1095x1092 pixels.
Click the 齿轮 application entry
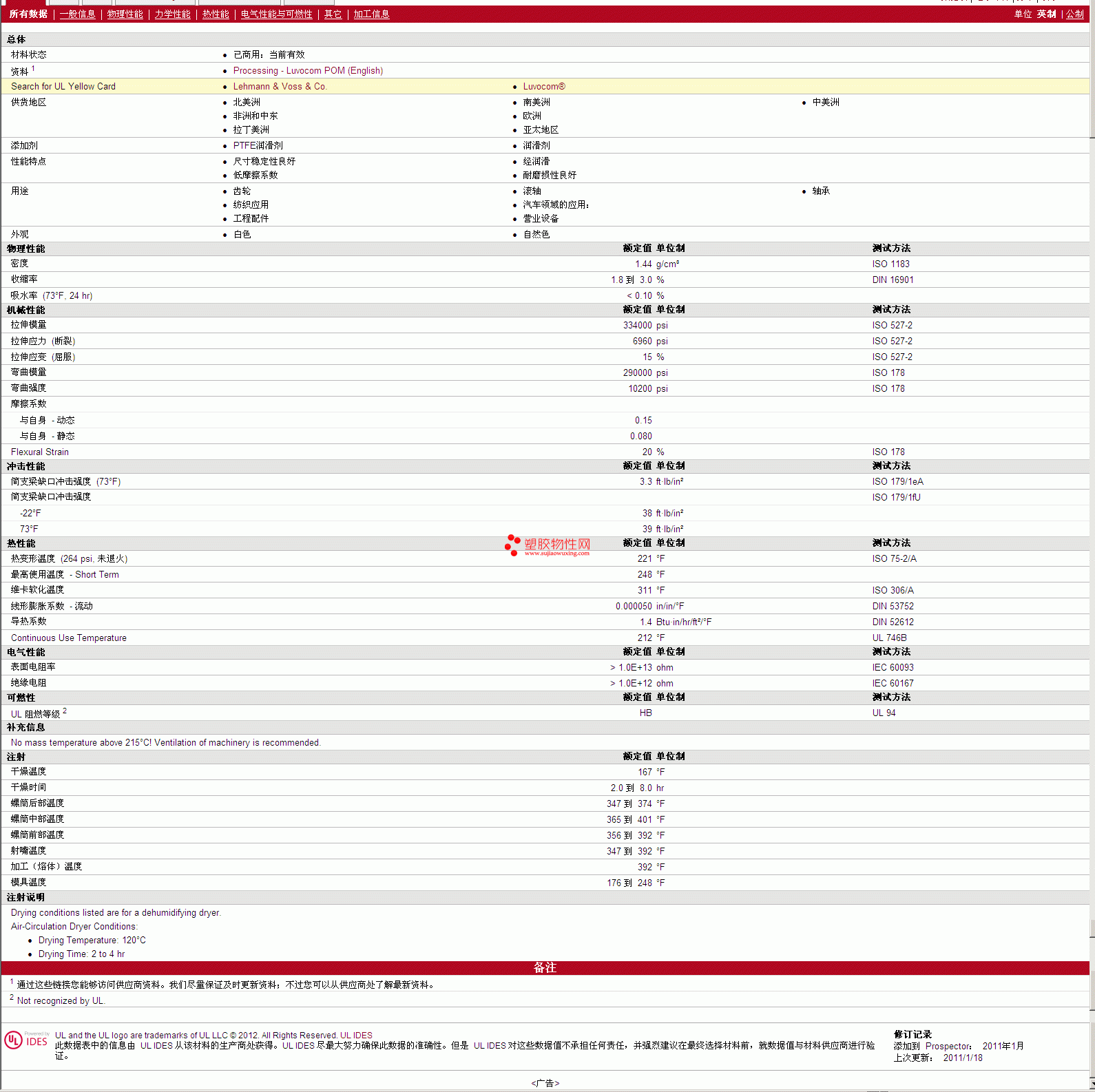tap(242, 191)
